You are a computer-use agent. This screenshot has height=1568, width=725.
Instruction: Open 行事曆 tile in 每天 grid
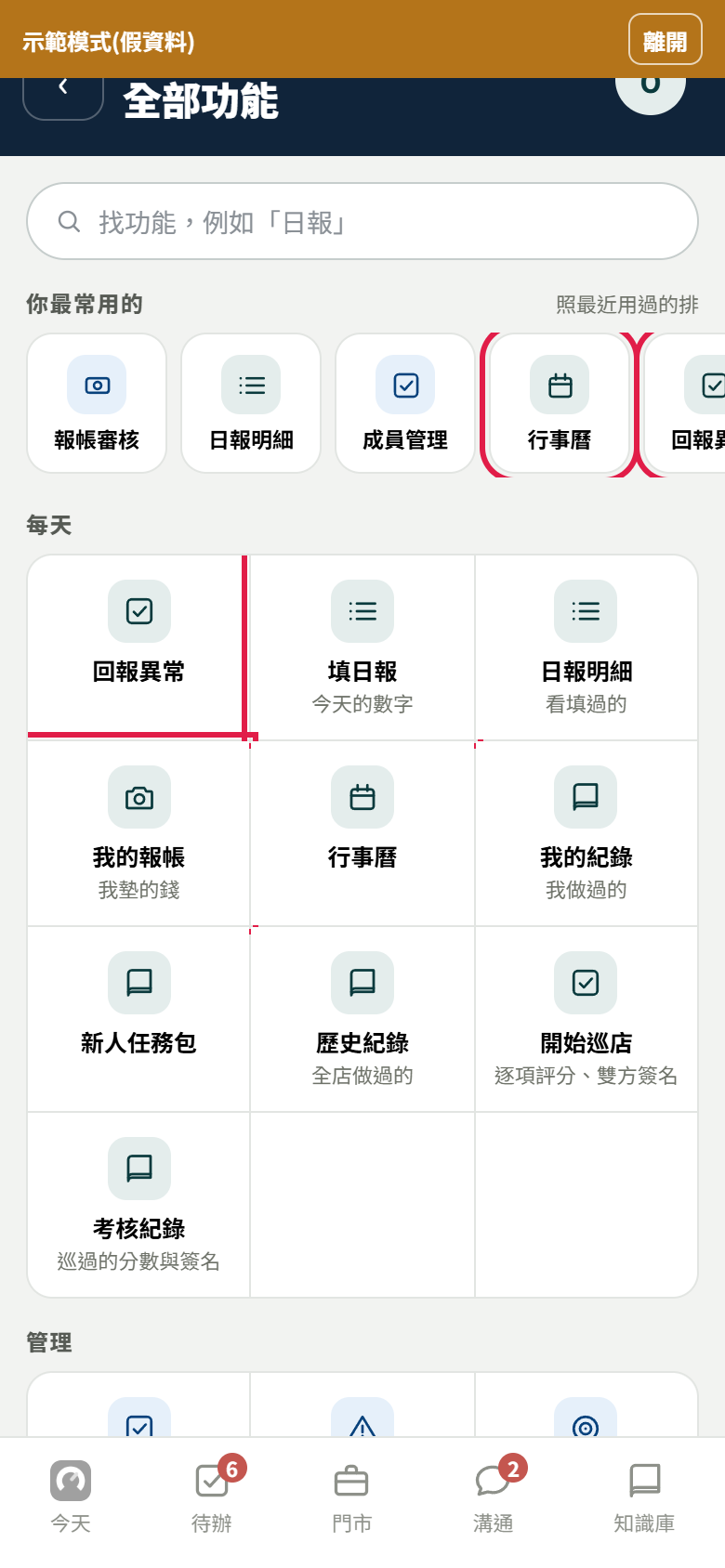pos(362,833)
